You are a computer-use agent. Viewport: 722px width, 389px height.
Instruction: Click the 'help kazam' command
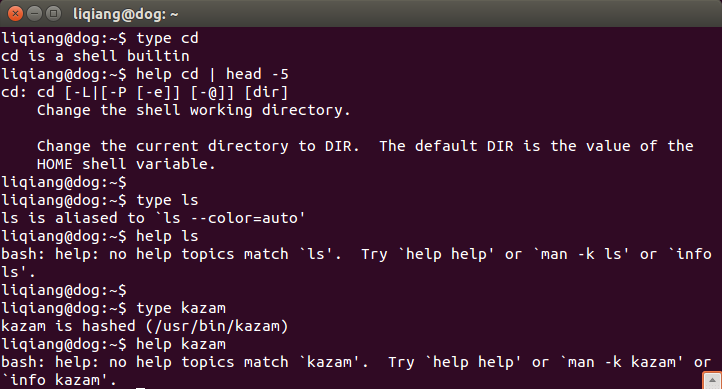180,344
